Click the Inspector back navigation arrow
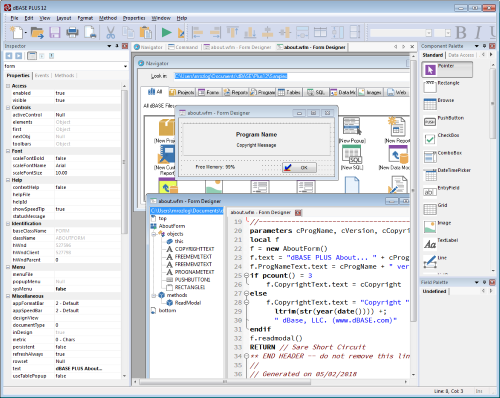Viewport: 500px width, 398px height. point(9,56)
